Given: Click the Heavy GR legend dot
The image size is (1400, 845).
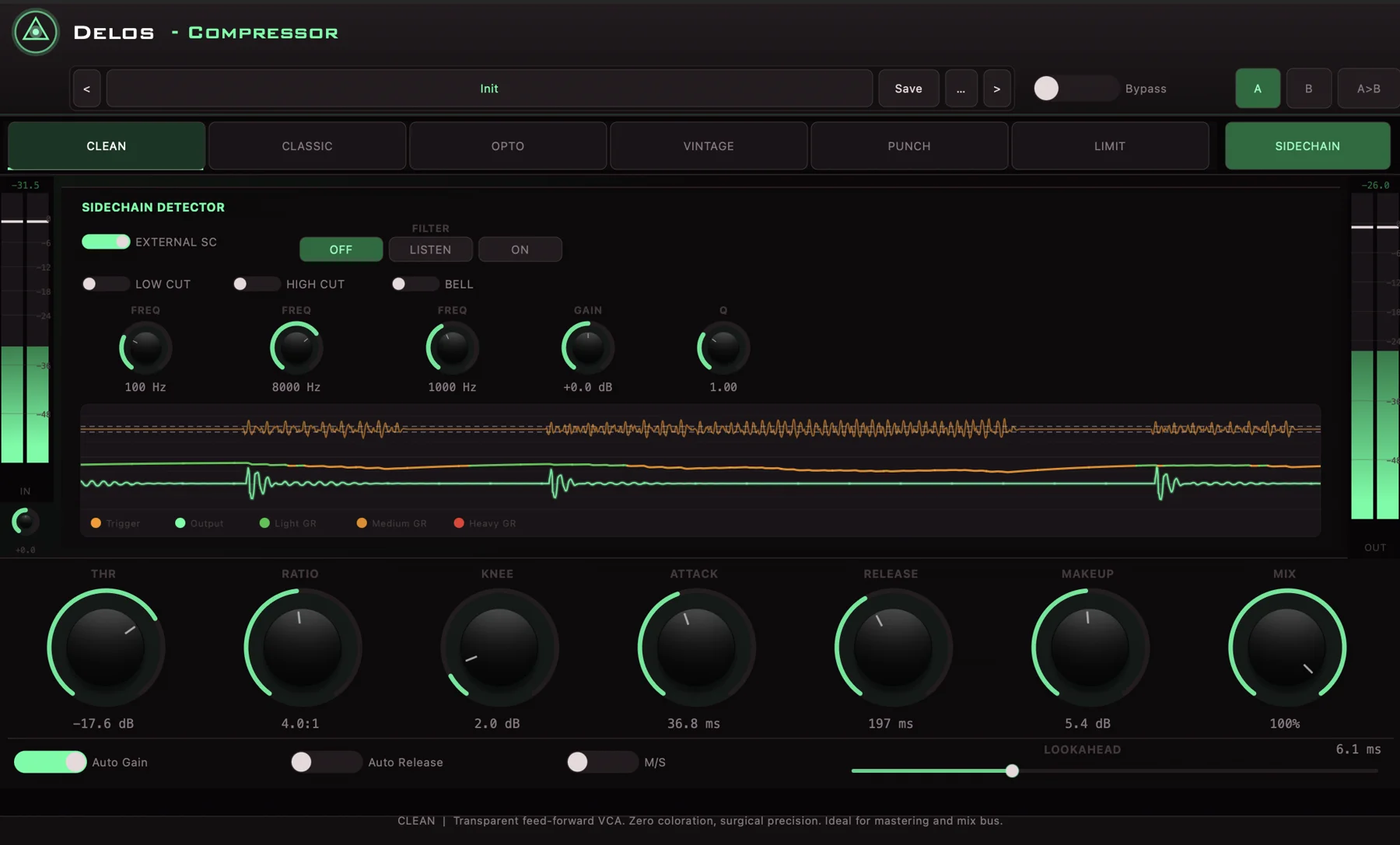Looking at the screenshot, I should coord(459,523).
